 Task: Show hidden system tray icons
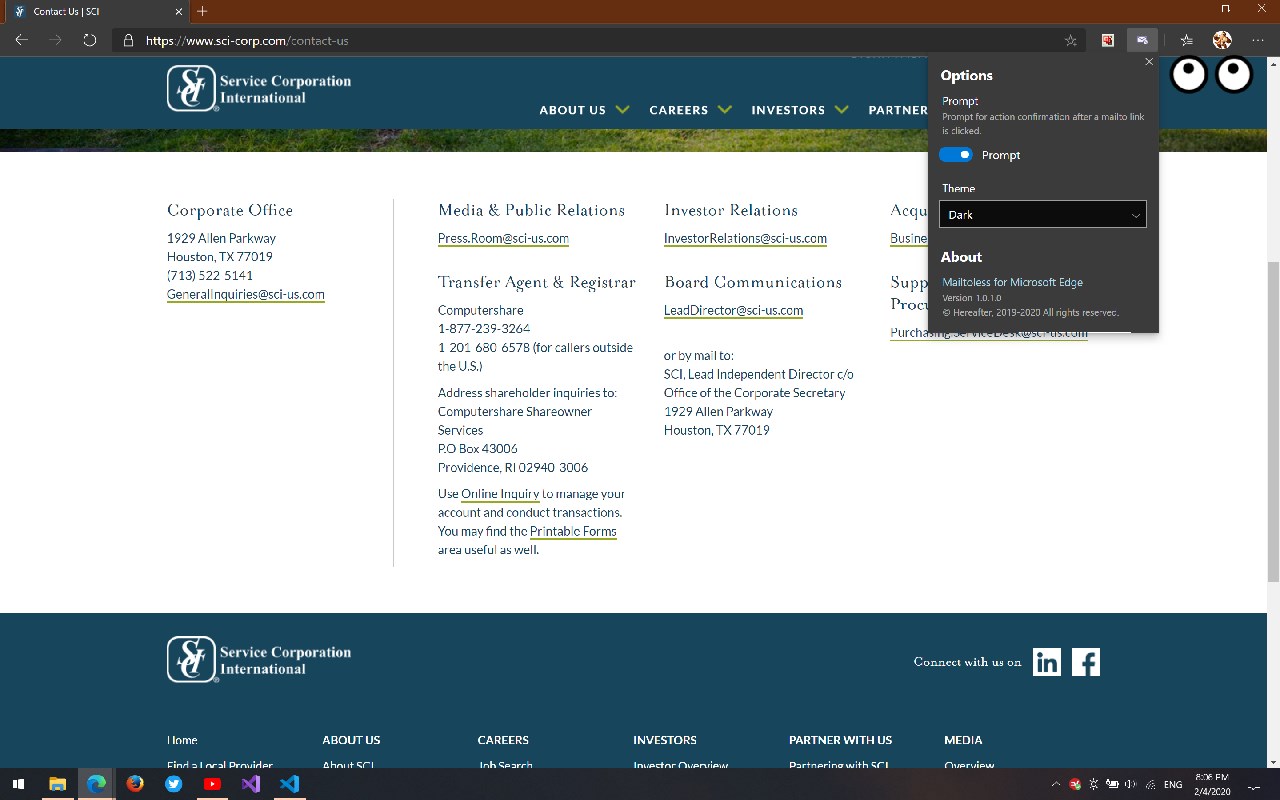(1055, 785)
